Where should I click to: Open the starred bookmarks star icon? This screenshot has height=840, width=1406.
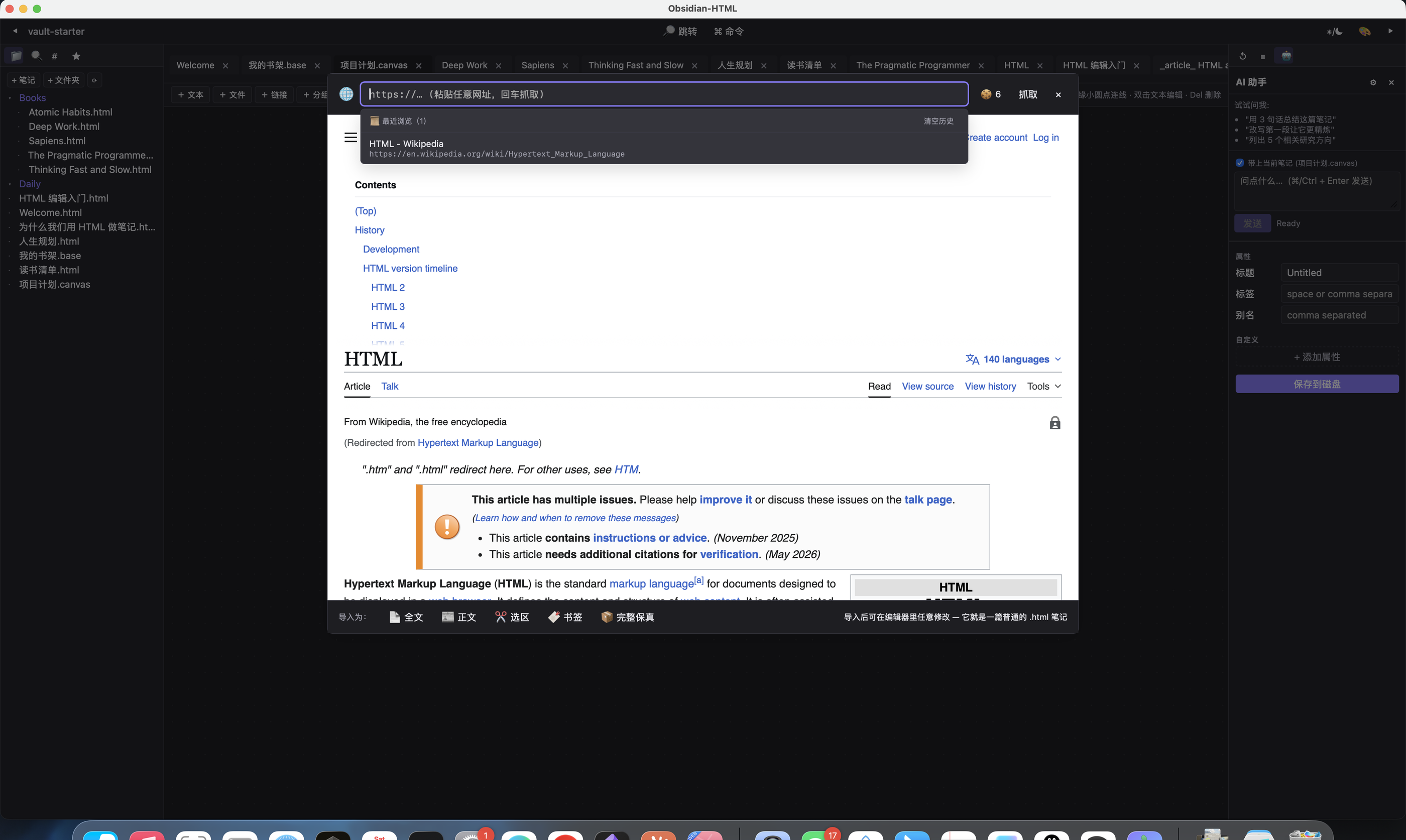[x=76, y=56]
